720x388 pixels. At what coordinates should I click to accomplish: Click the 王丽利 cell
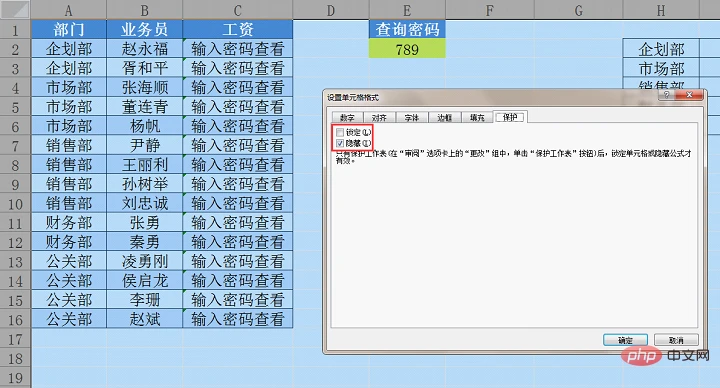click(144, 164)
